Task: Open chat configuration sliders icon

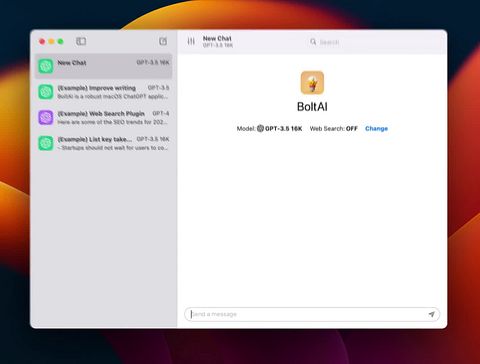Action: coord(191,41)
